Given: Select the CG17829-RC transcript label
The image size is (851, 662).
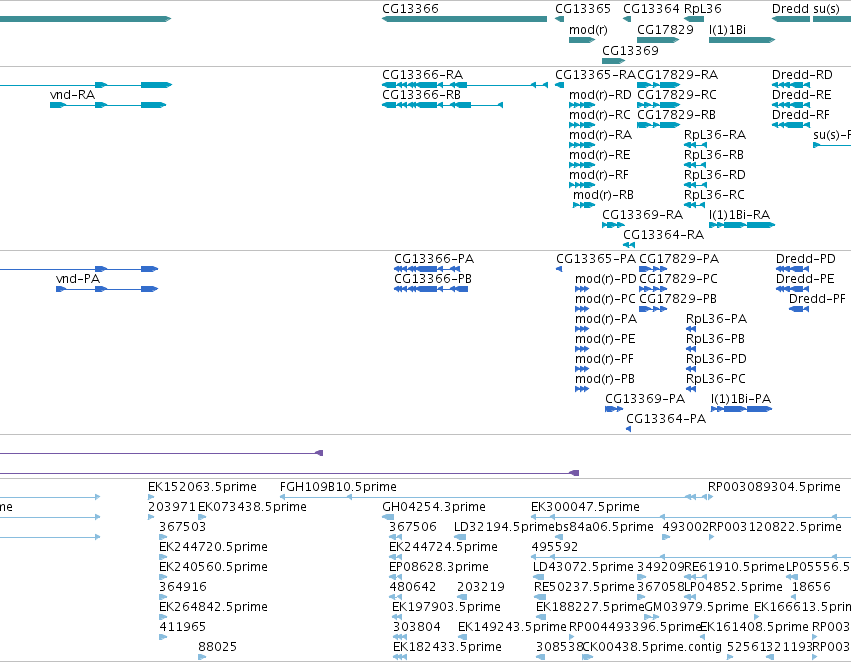Looking at the screenshot, I should pos(677,95).
